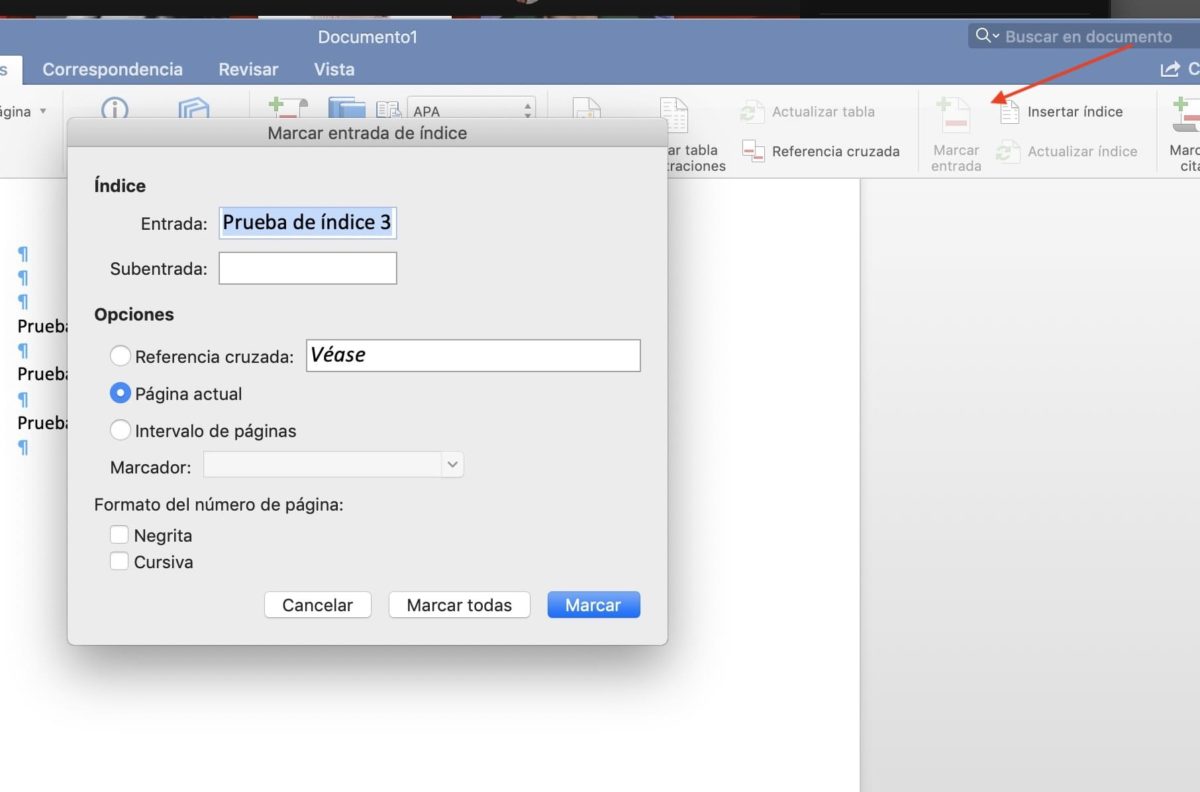Click inside the Subentrada input field
This screenshot has height=792, width=1200.
[307, 267]
